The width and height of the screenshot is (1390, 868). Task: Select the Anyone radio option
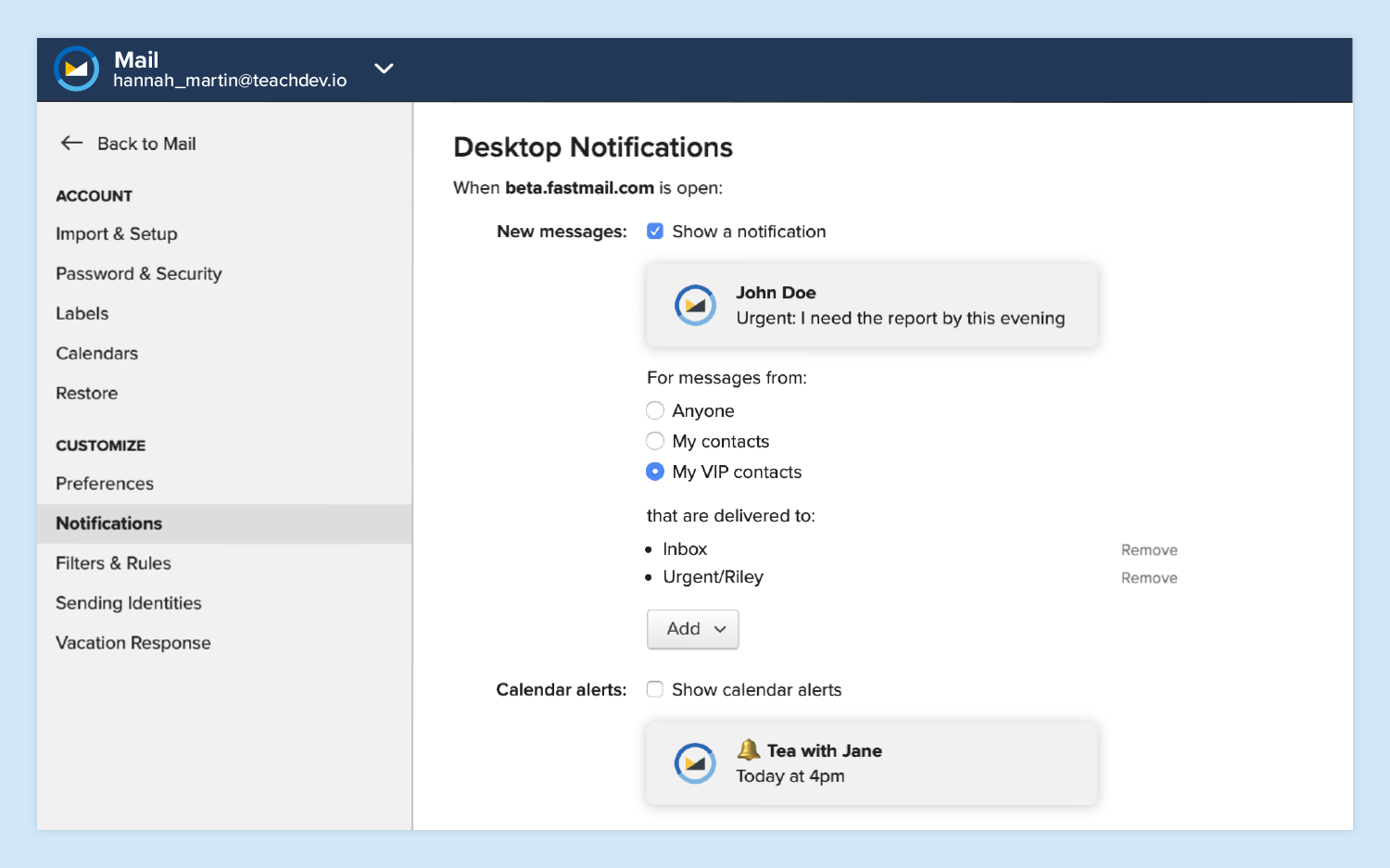pos(655,410)
